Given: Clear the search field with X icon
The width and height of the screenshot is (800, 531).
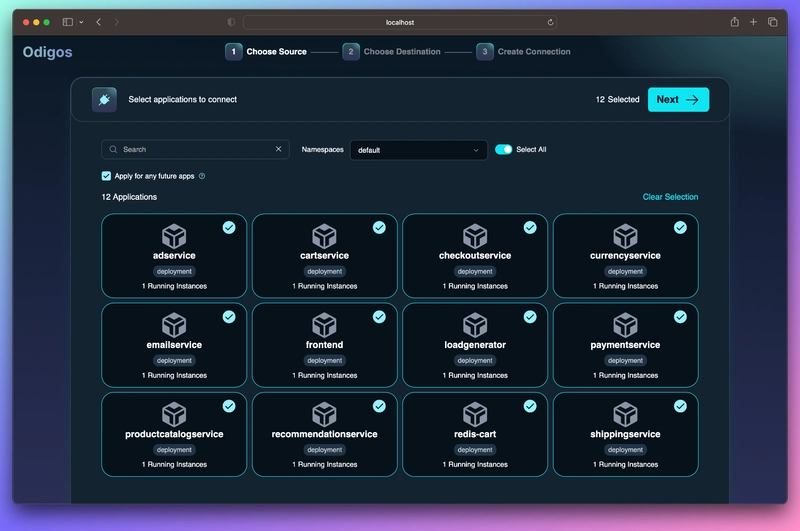Looking at the screenshot, I should [279, 149].
